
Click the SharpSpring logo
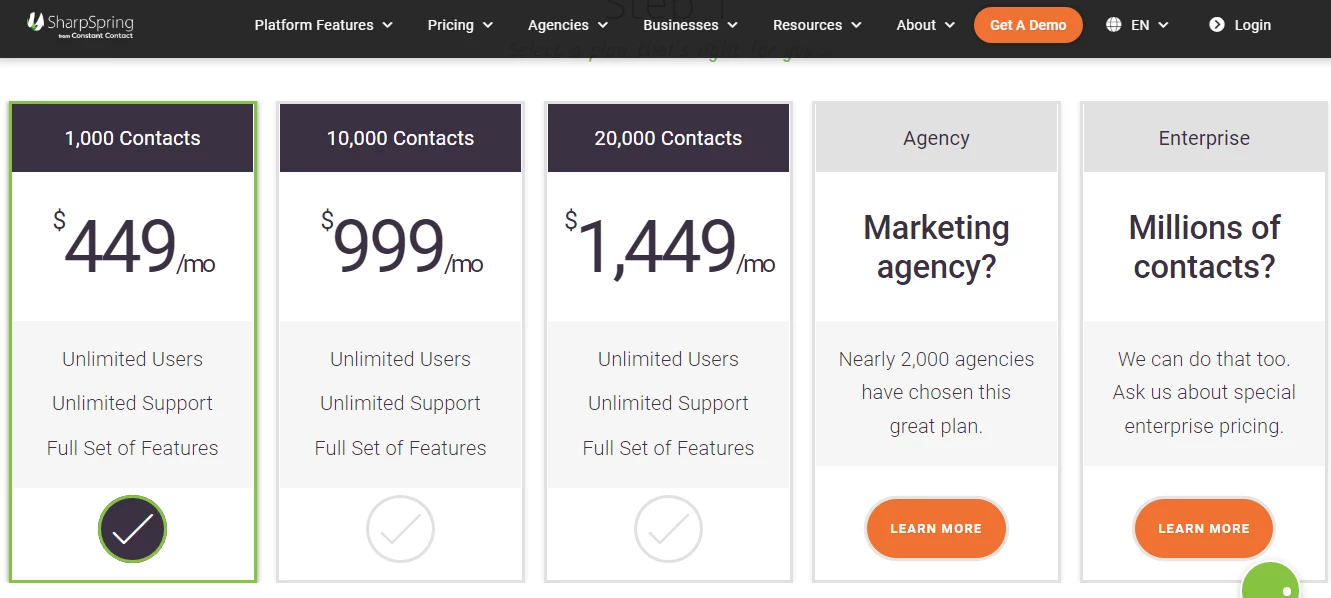tap(80, 25)
